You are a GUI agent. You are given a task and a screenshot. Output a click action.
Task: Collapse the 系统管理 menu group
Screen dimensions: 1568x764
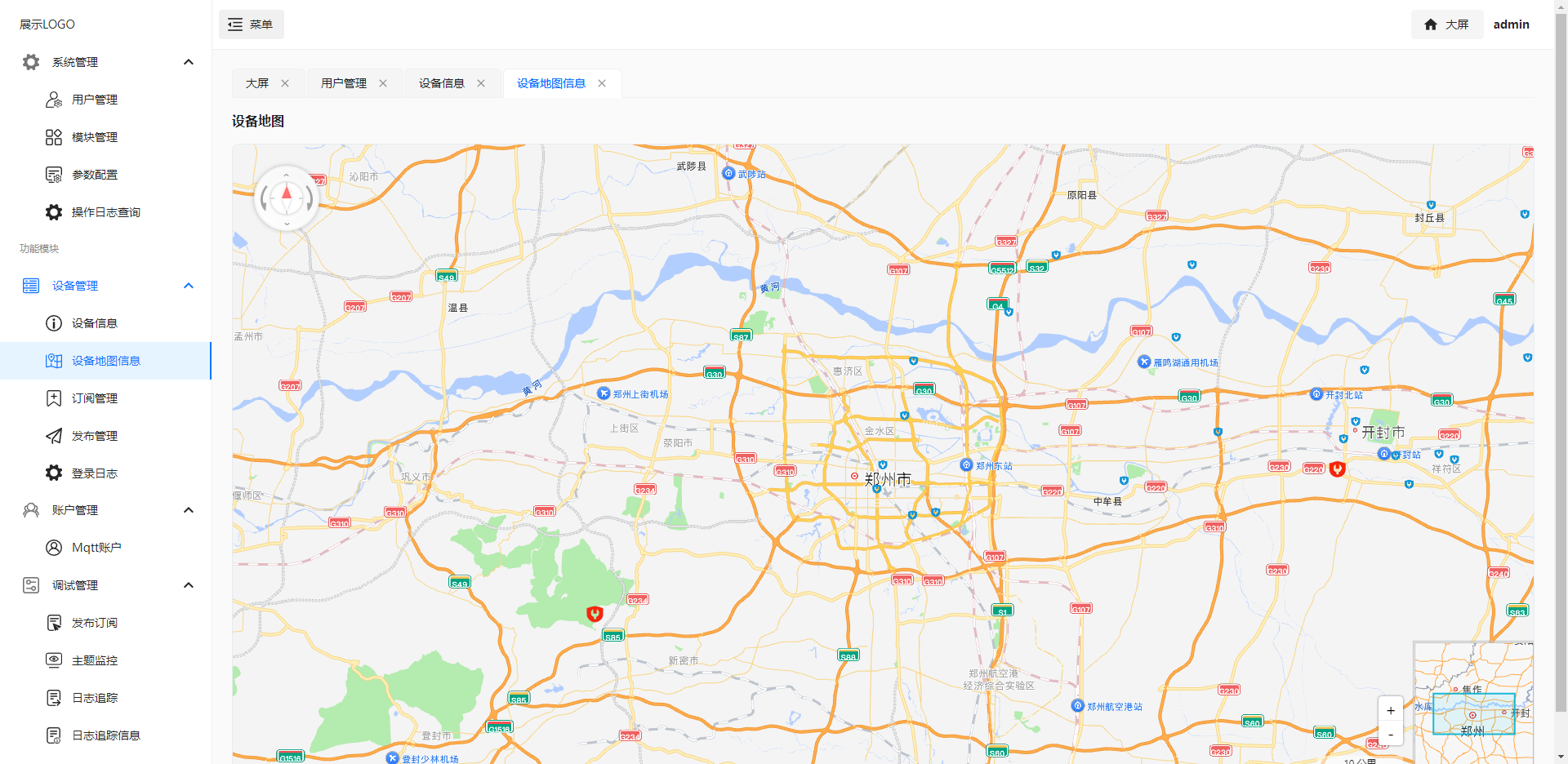click(189, 62)
